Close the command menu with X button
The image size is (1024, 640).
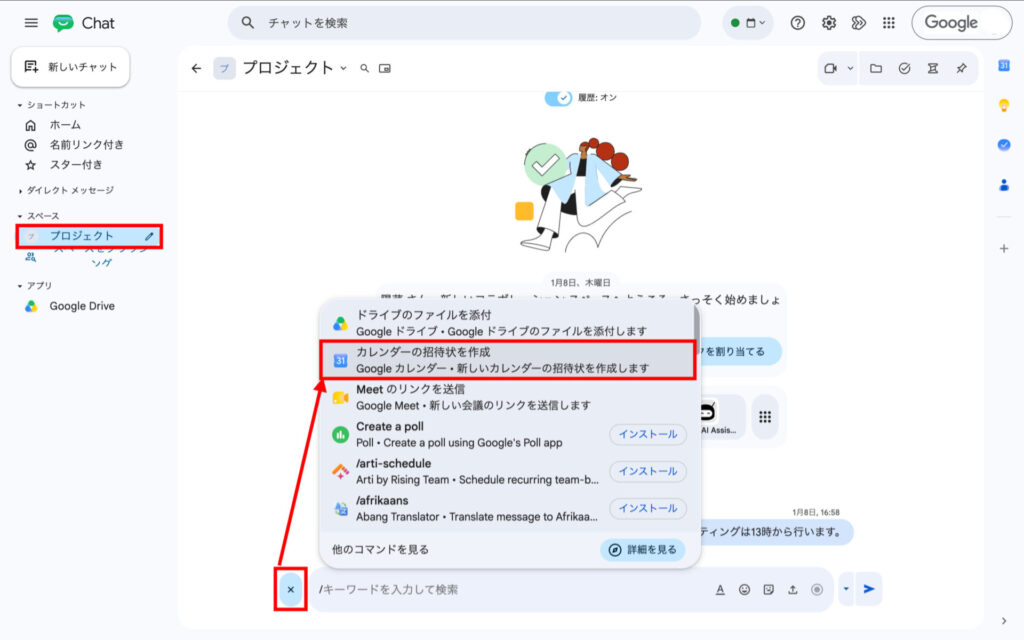click(291, 590)
